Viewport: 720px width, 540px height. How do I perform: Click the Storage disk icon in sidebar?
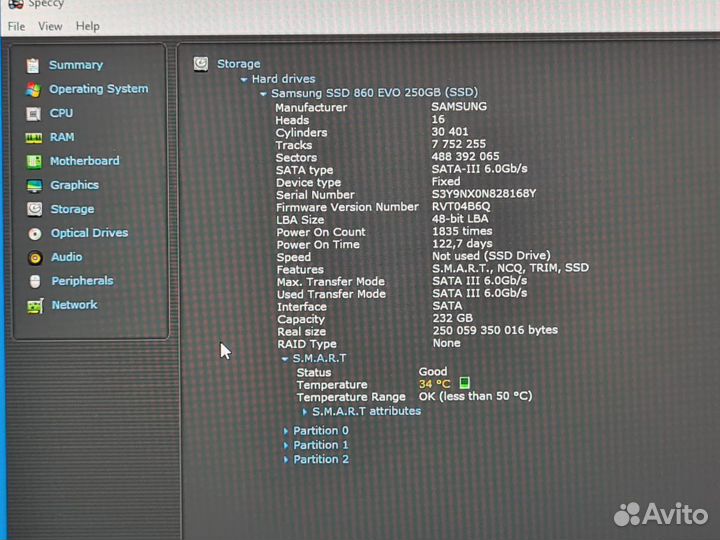coord(34,209)
